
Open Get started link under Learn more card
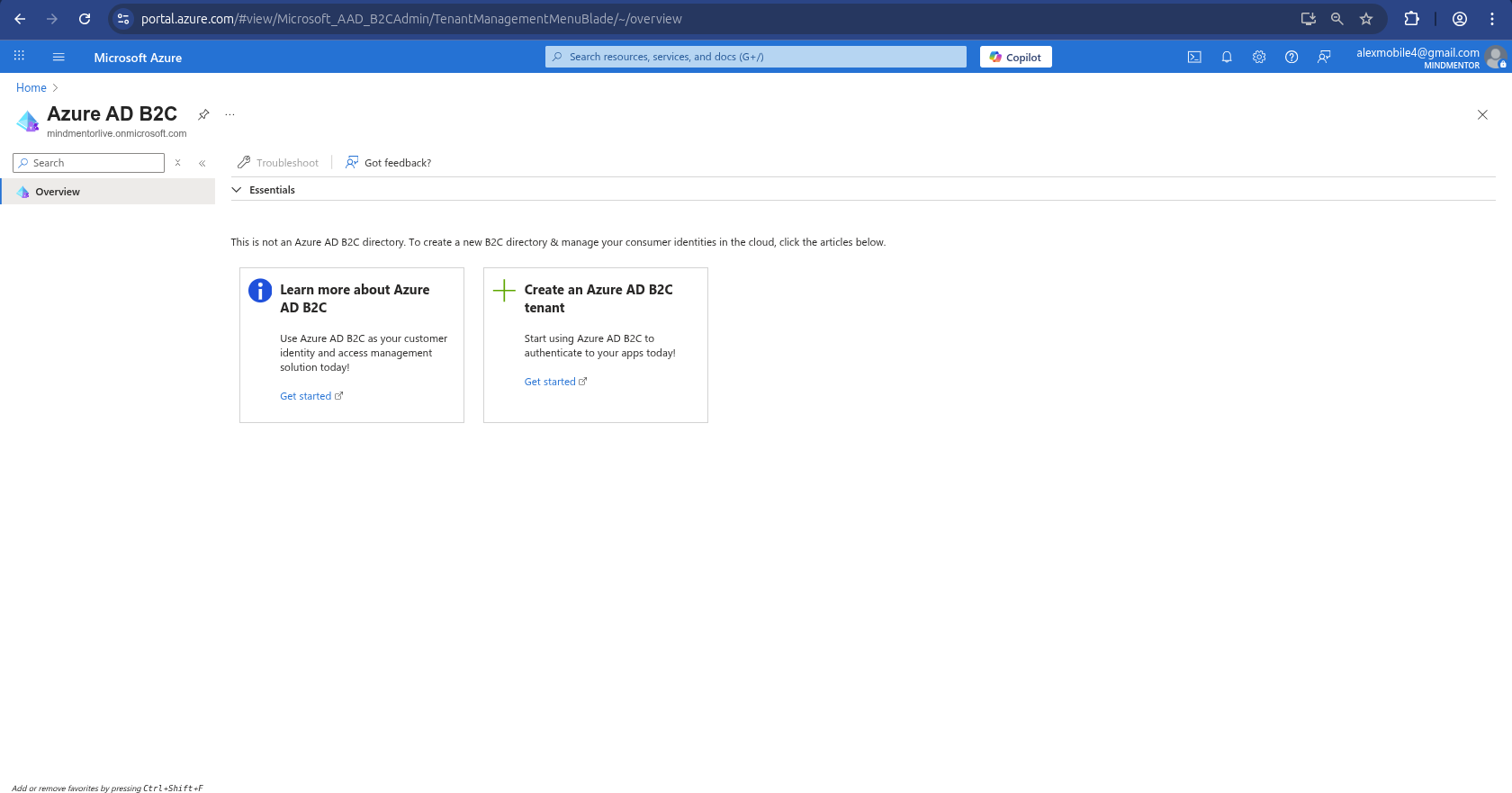311,396
